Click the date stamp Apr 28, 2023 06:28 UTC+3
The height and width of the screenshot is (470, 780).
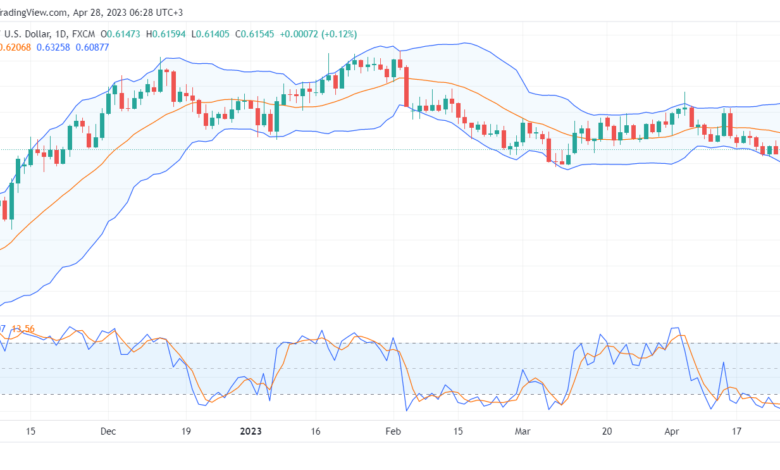tap(127, 12)
